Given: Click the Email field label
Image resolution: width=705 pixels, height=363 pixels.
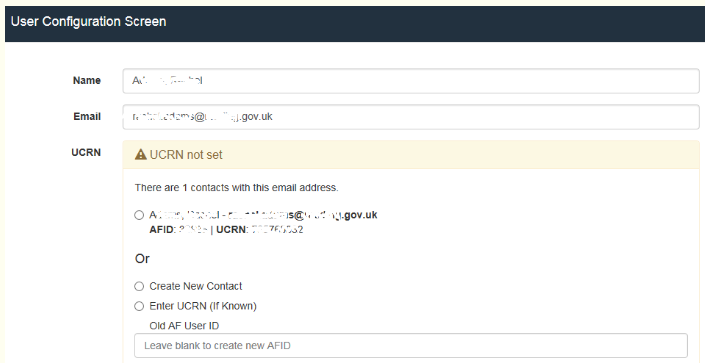Looking at the screenshot, I should coord(87,117).
